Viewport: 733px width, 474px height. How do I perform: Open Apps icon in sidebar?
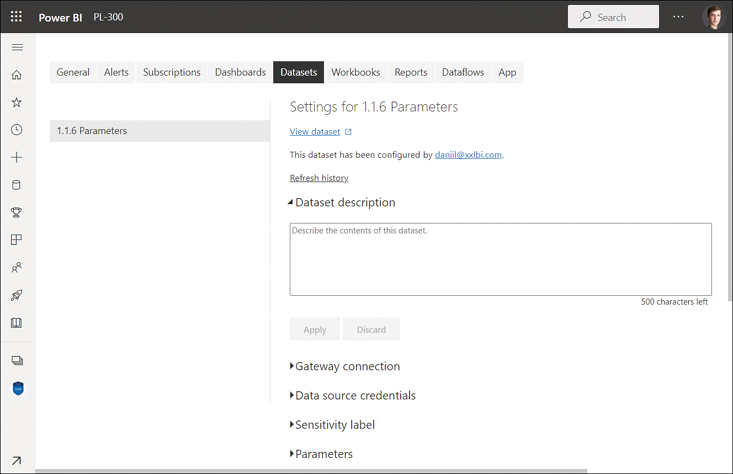tap(16, 240)
